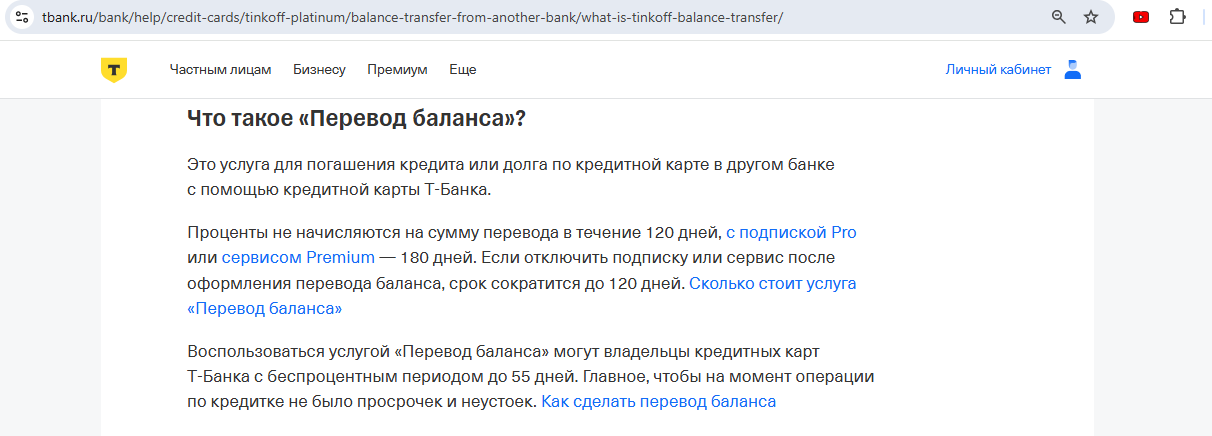
Task: Open the site information icon in address bar
Action: [22, 17]
